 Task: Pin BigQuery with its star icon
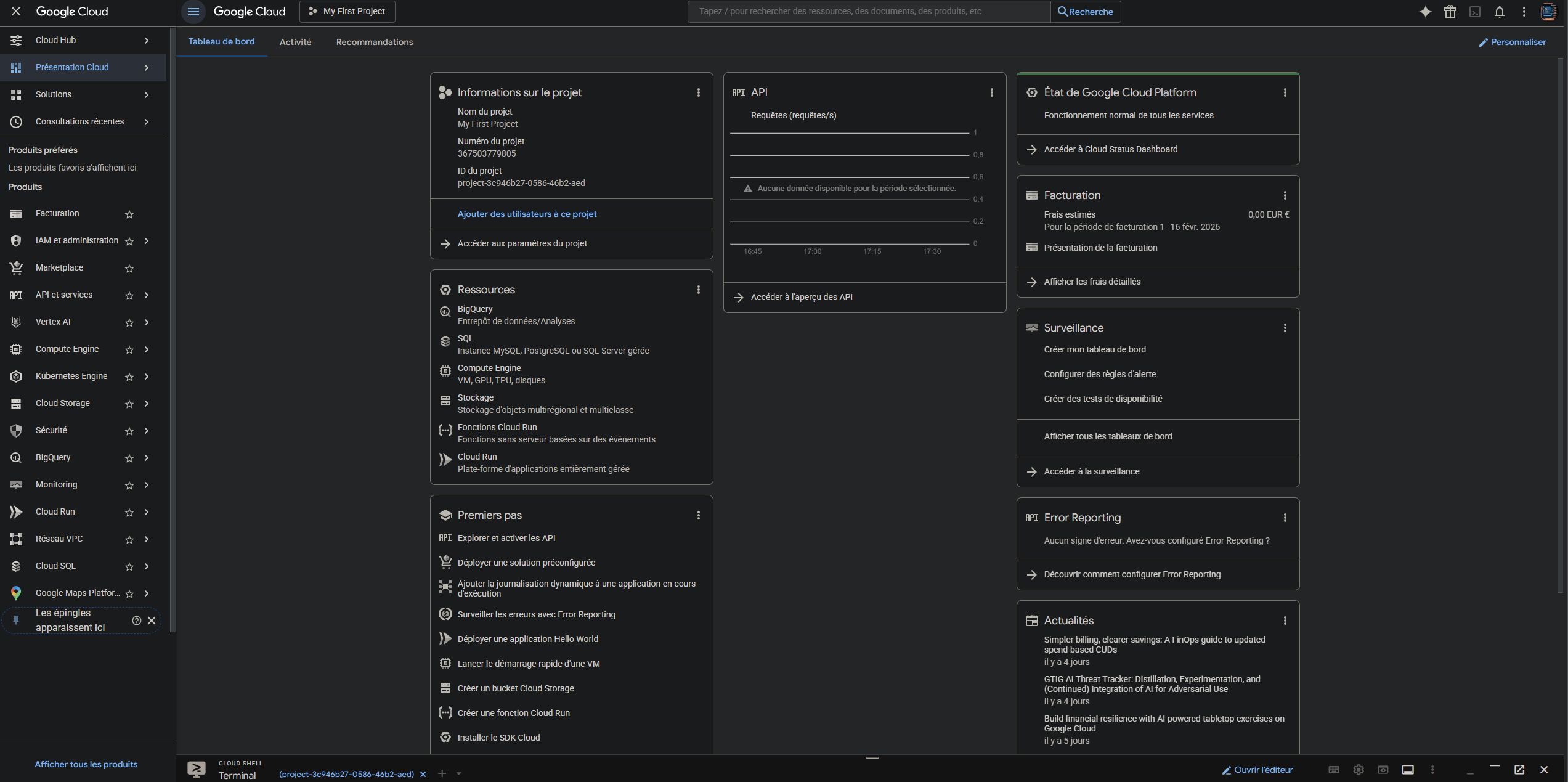click(x=129, y=458)
